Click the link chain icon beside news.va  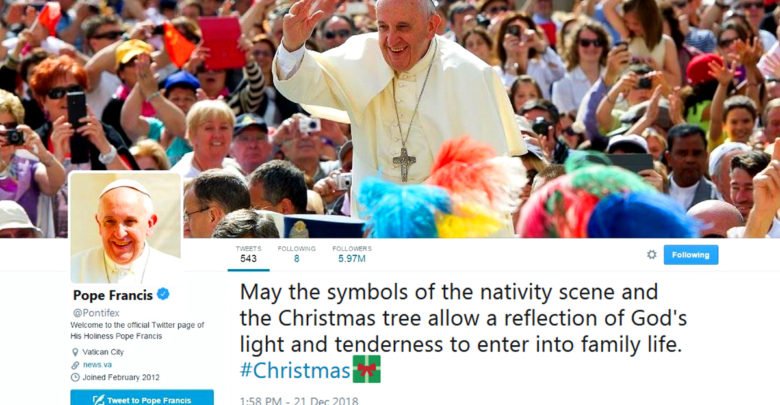coord(75,365)
